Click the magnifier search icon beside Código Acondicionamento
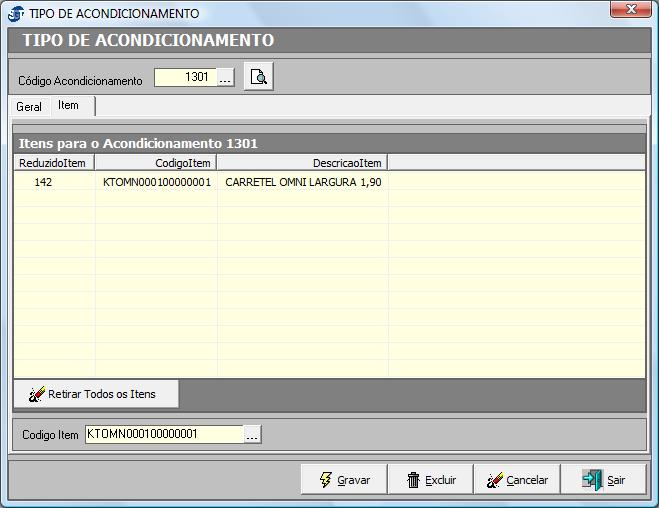Screen dimensions: 659x508 (x=258, y=78)
